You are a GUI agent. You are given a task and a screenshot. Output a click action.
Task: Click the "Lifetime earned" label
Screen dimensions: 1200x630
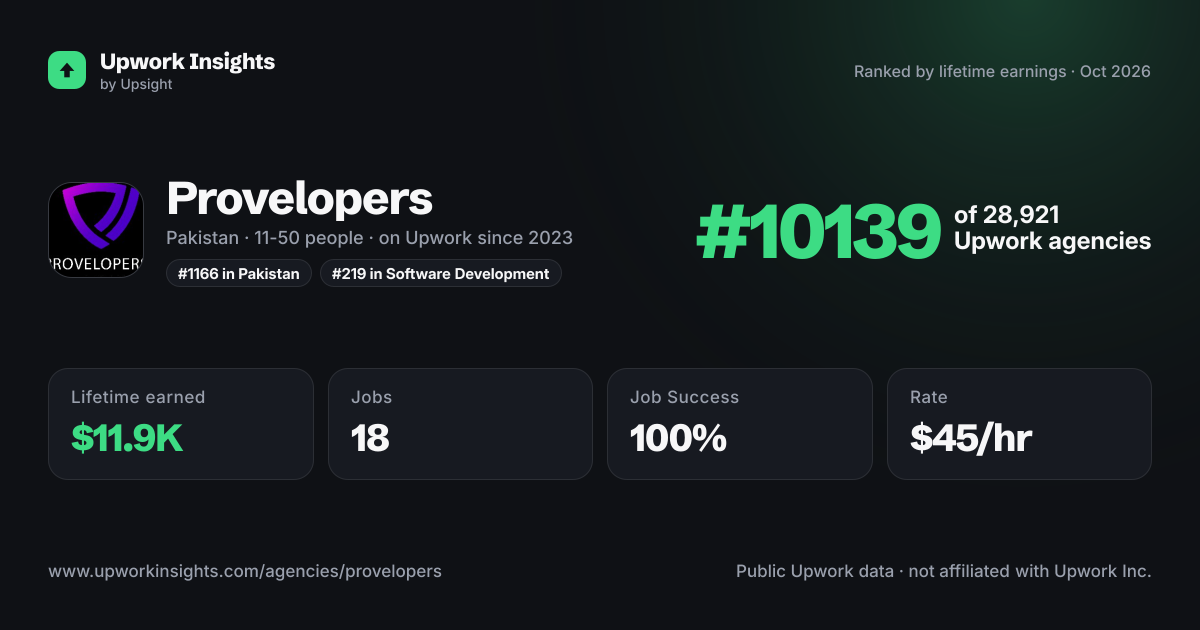[138, 397]
